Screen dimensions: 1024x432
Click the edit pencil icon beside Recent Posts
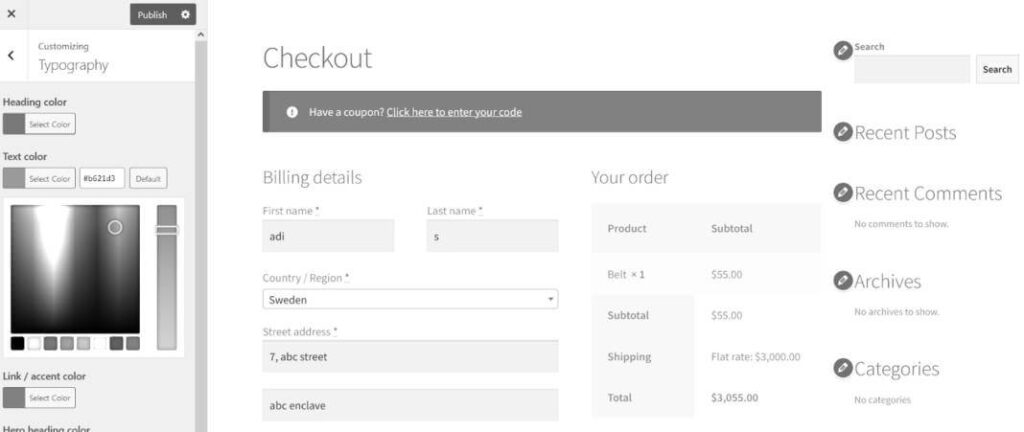(x=843, y=132)
